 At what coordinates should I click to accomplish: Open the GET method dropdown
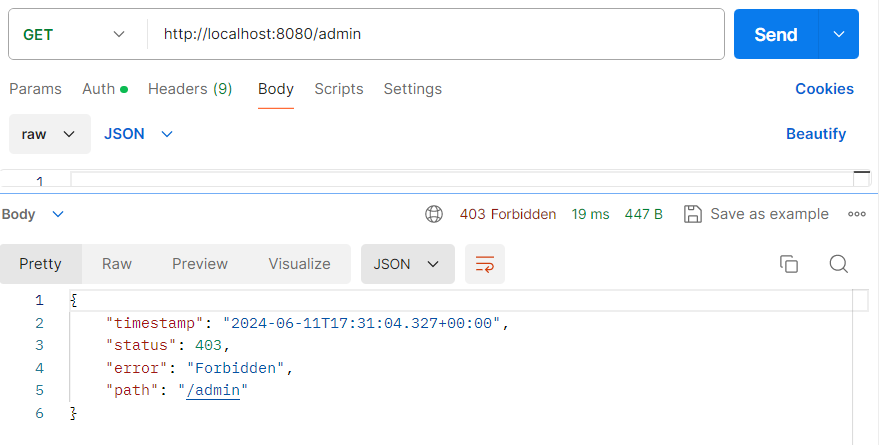coord(74,34)
